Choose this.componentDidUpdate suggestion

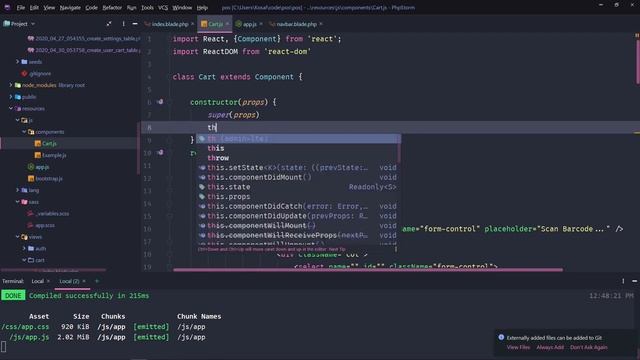point(297,216)
